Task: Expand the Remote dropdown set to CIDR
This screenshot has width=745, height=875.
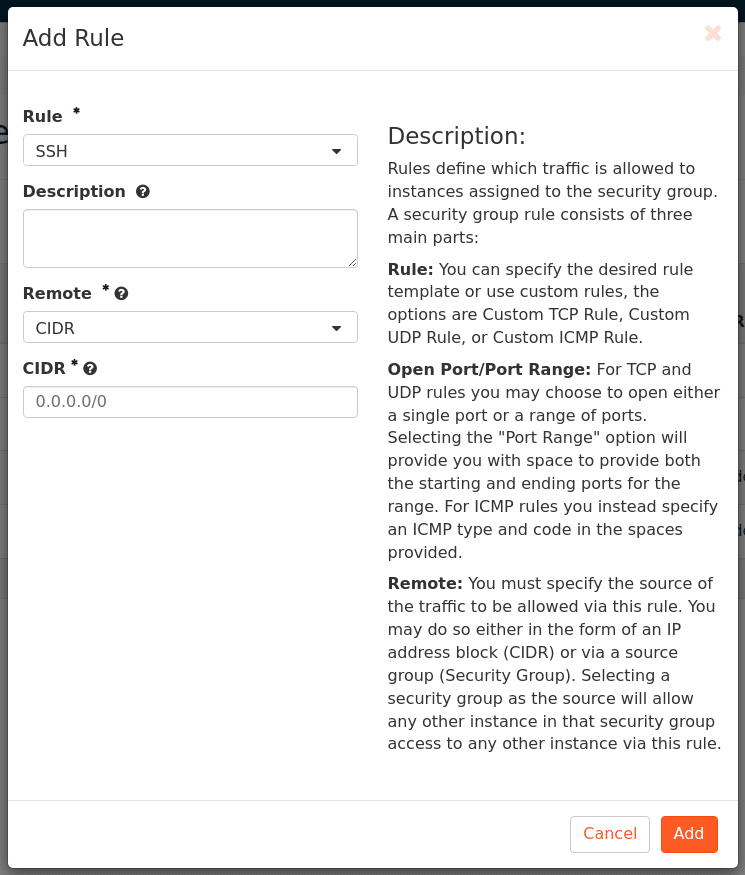Action: pyautogui.click(x=190, y=328)
